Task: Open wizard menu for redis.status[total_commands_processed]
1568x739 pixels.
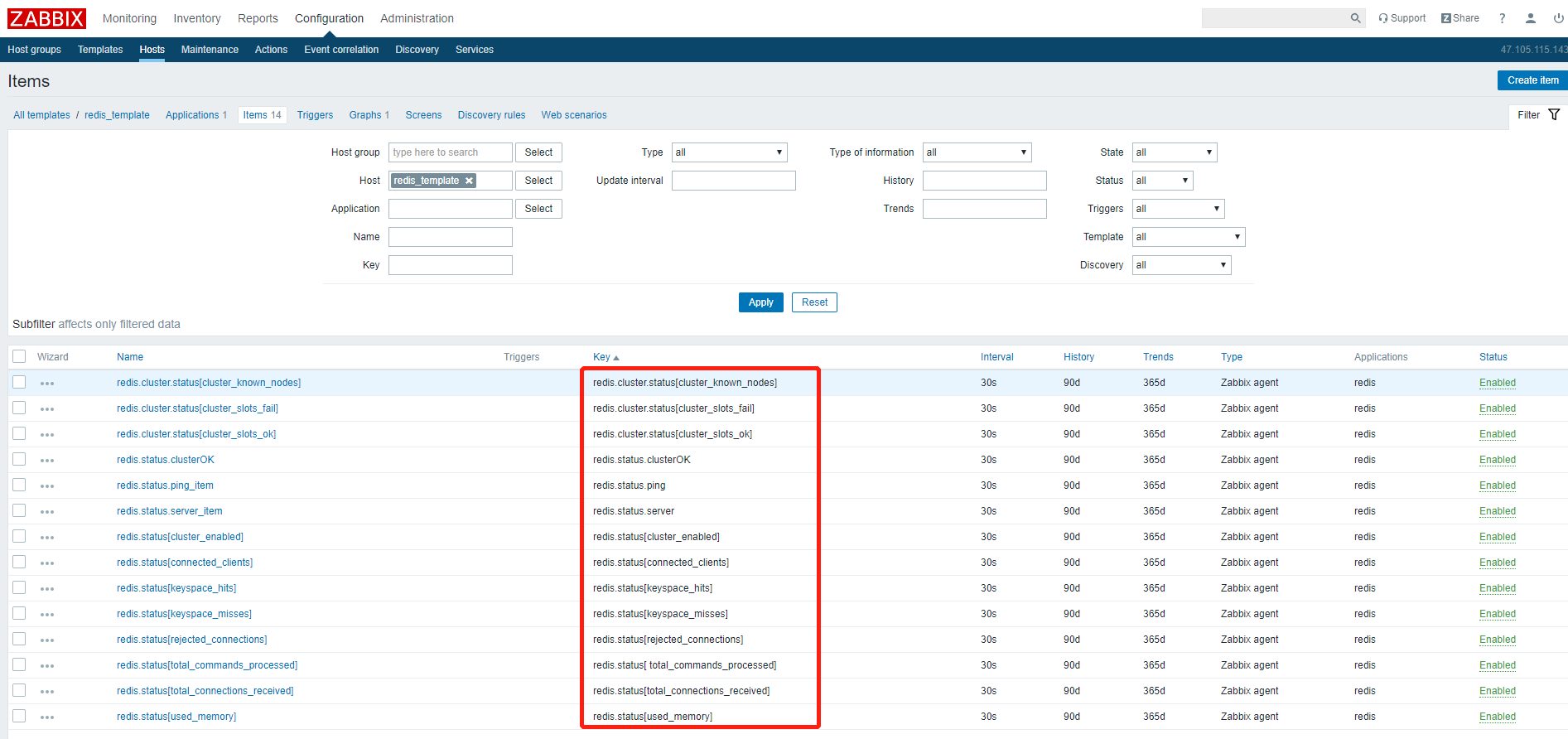Action: (x=47, y=666)
